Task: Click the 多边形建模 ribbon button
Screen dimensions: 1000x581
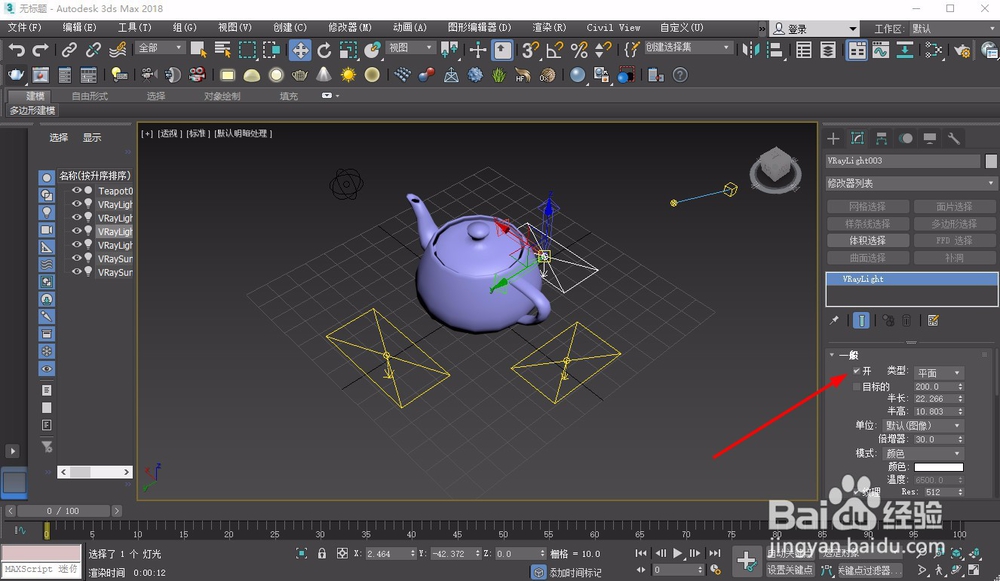Action: pos(33,110)
